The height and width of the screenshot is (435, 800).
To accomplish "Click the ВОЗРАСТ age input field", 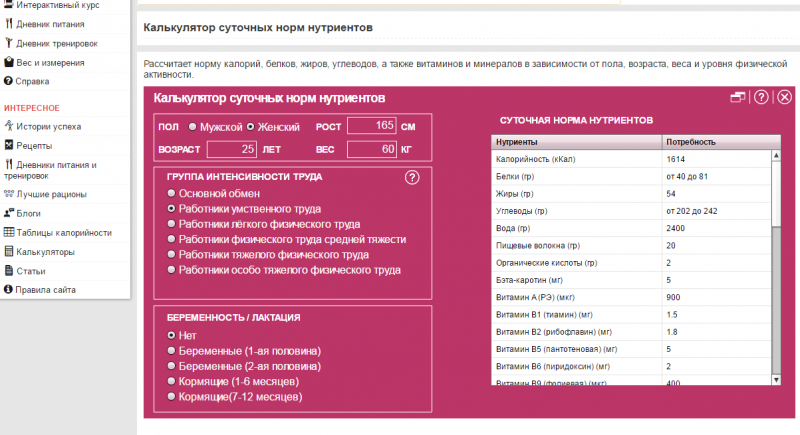I will [x=232, y=149].
